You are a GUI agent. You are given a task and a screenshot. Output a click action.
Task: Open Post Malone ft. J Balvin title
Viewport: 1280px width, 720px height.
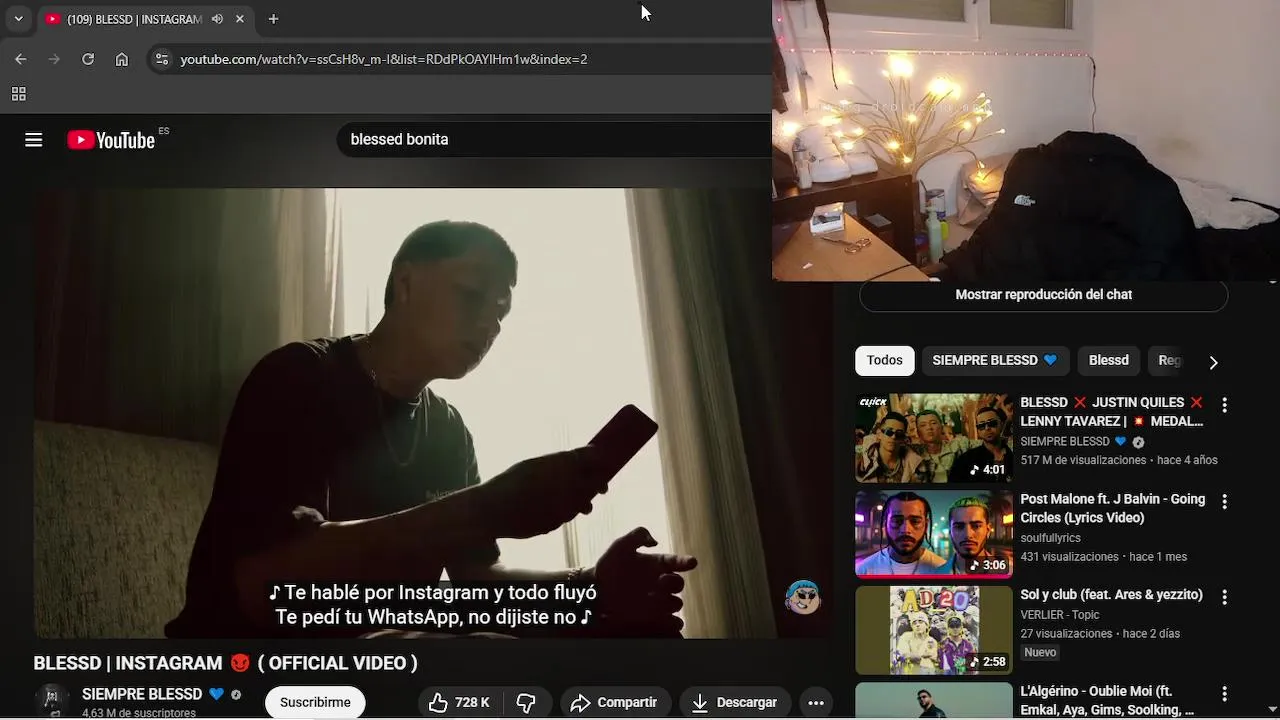coord(1113,508)
